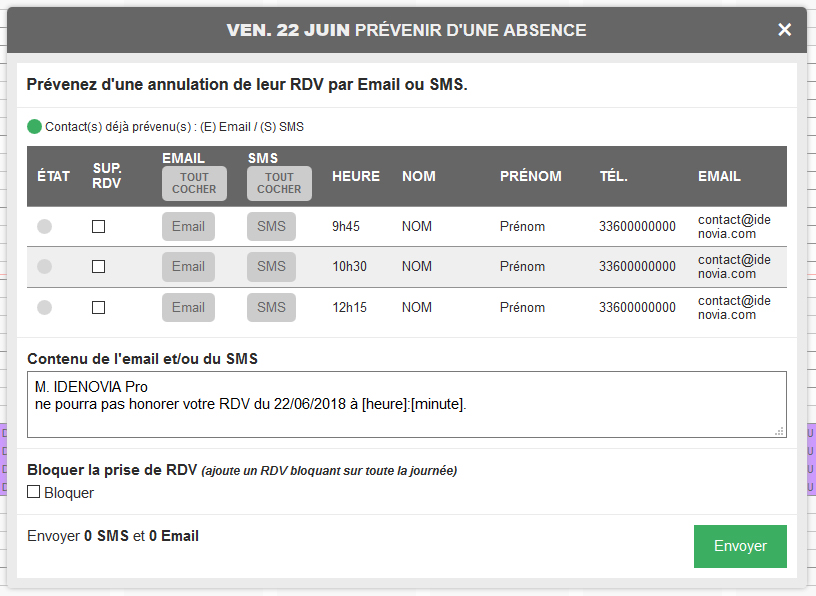This screenshot has width=816, height=596.
Task: Click the 'Bloquer la prise de RDV' heading
Action: 112,470
